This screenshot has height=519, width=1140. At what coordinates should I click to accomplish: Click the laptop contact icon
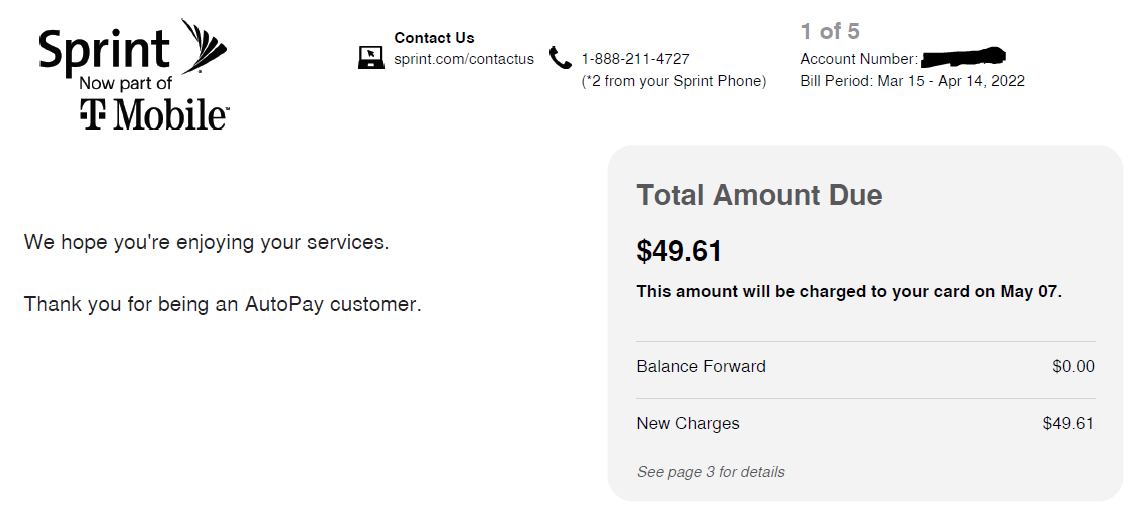[372, 57]
